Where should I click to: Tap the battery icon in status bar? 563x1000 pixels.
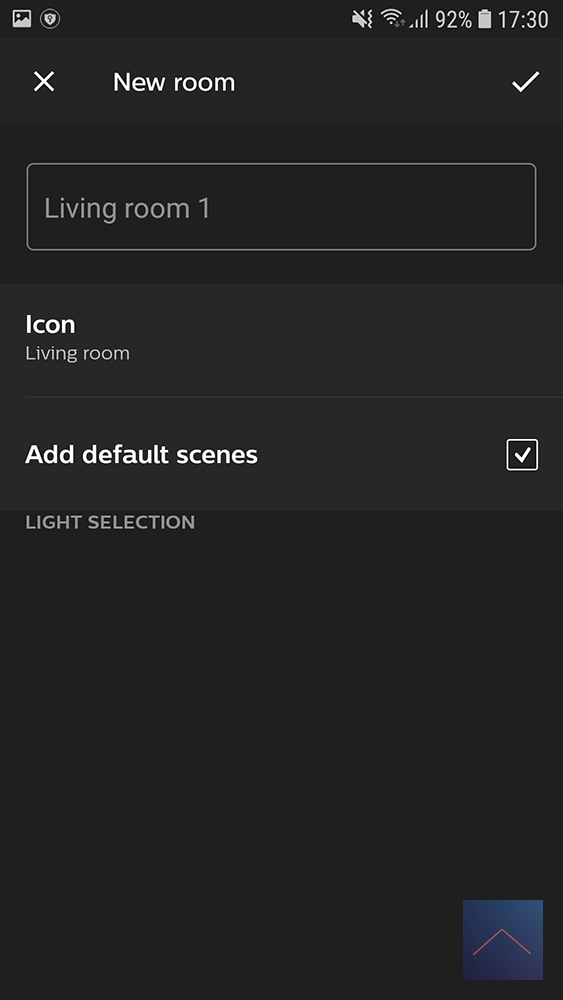485,19
